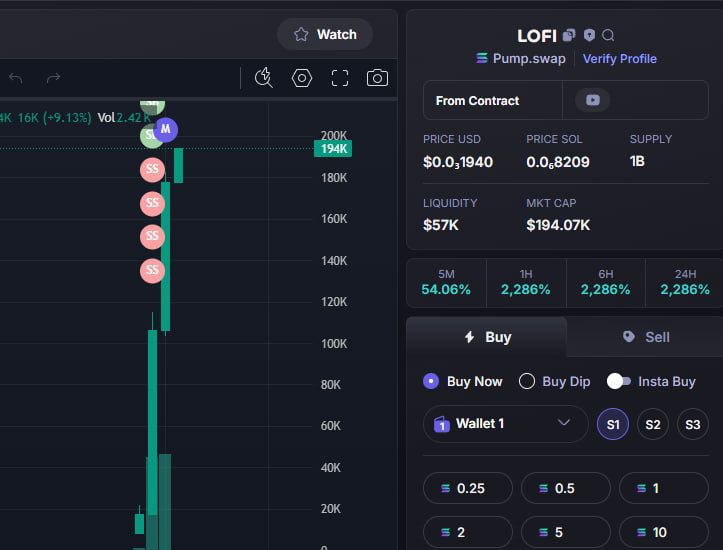Redo the chart action

pyautogui.click(x=53, y=78)
